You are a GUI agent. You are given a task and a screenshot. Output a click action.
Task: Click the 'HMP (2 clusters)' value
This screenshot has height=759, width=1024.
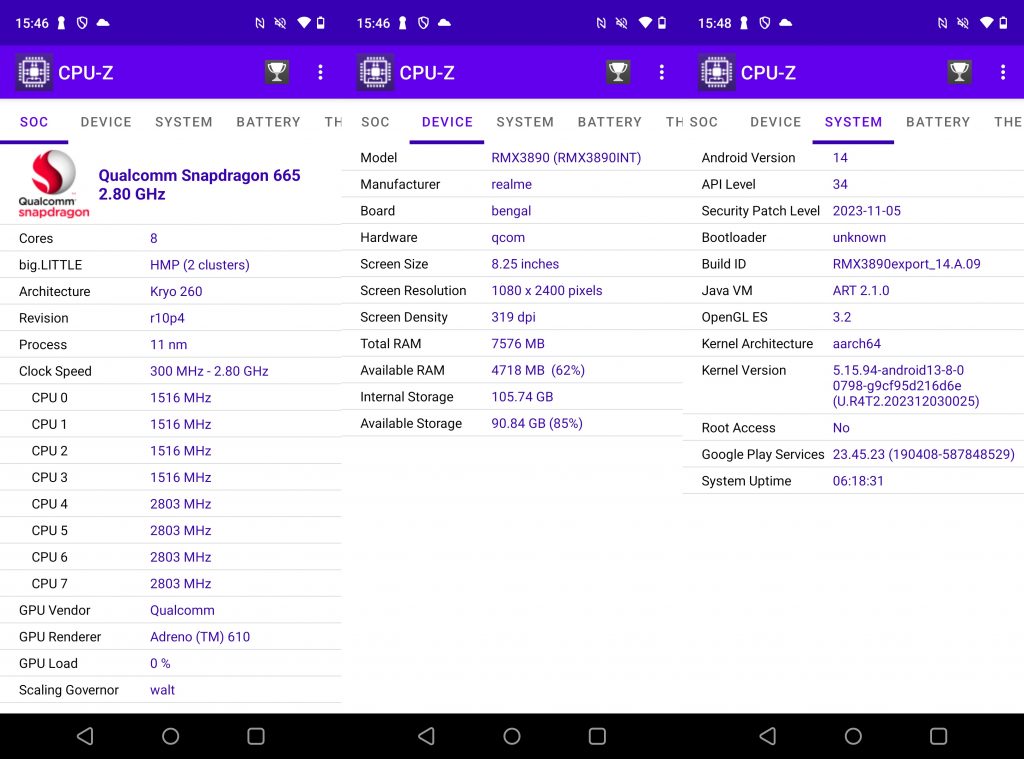[200, 265]
